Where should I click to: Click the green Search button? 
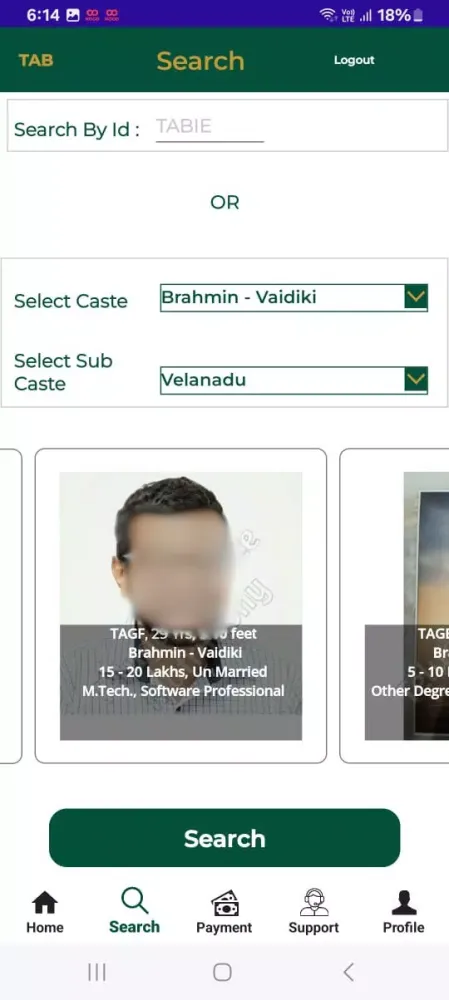(224, 838)
